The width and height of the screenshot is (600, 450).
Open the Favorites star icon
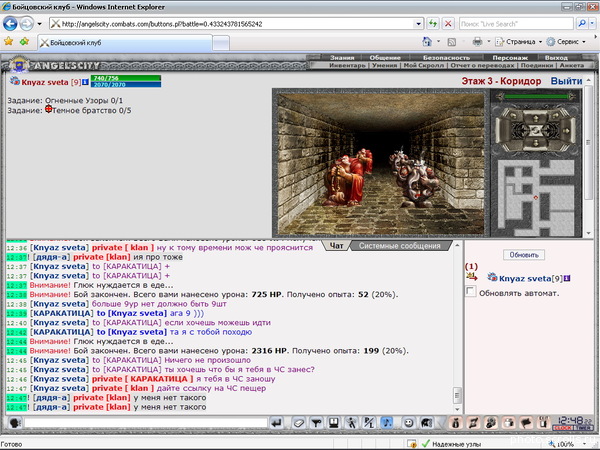pos(8,41)
